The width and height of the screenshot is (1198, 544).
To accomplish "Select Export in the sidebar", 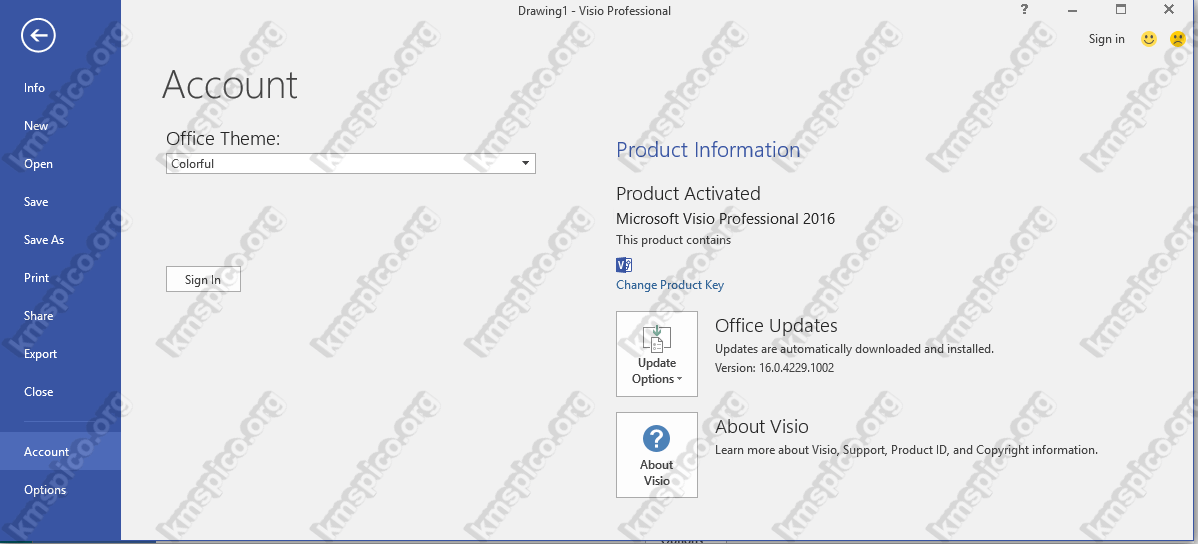I will tap(60, 354).
